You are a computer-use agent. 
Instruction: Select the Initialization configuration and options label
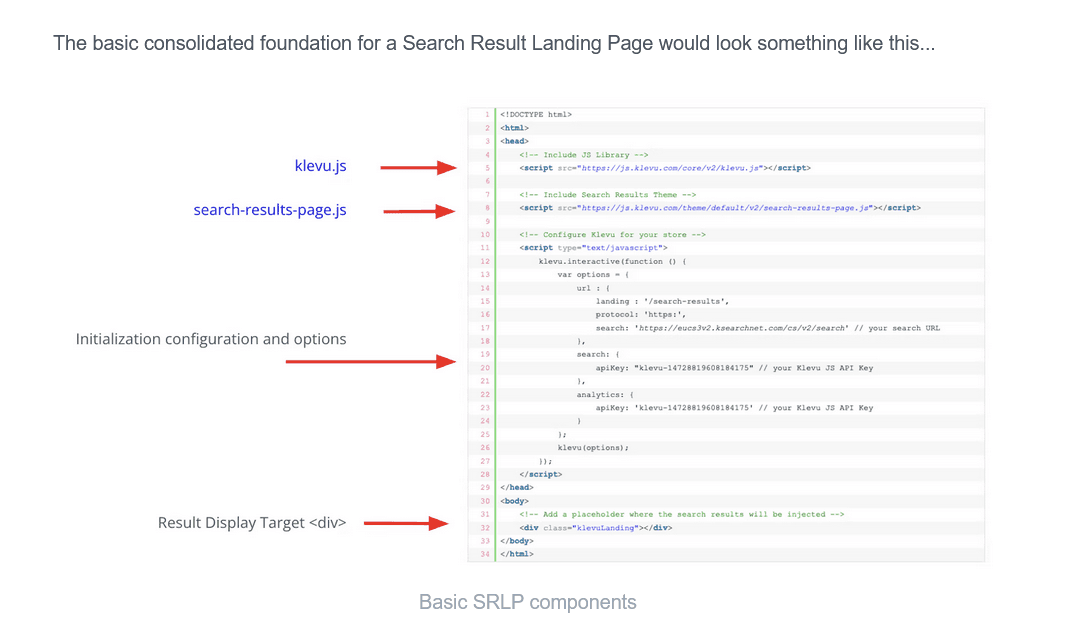pos(211,339)
